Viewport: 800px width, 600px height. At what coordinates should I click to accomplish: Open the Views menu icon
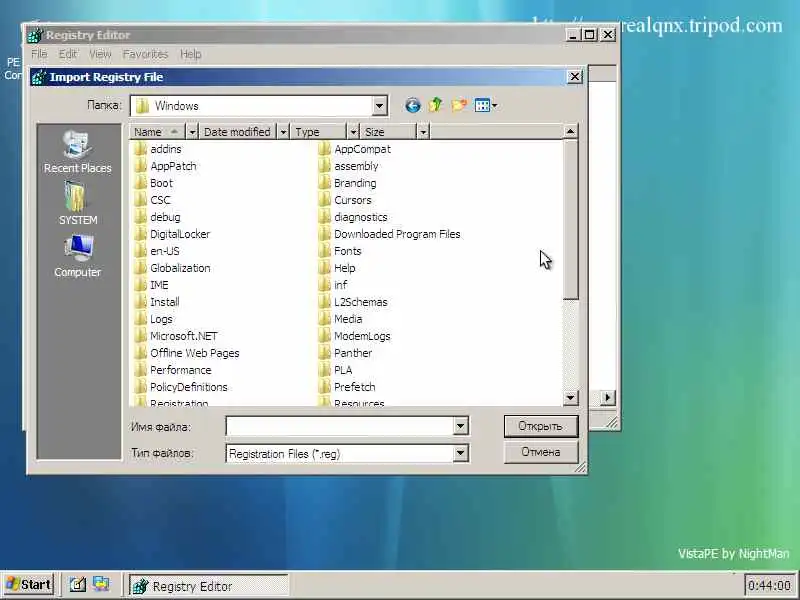coord(486,106)
